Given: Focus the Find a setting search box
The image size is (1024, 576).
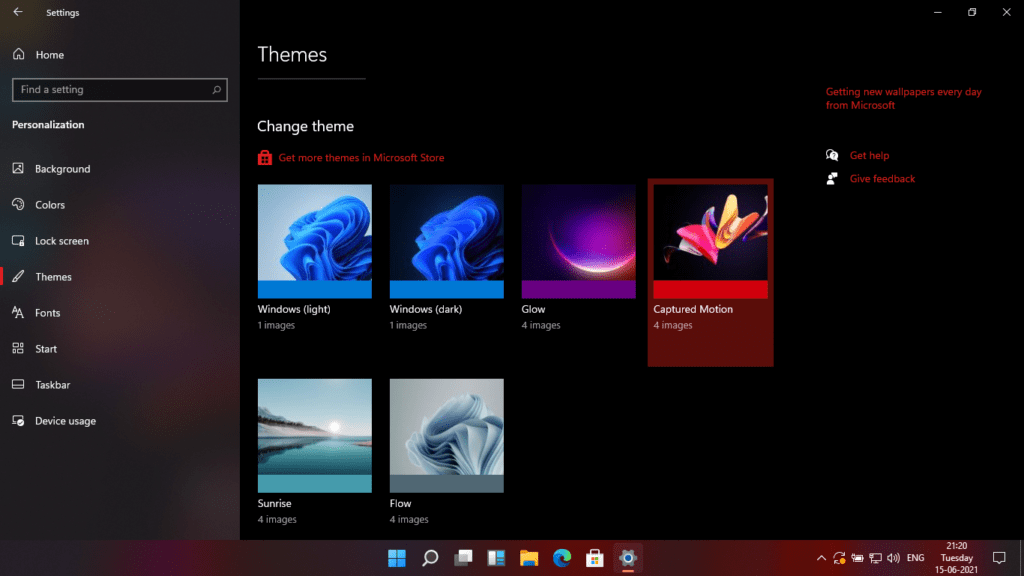Looking at the screenshot, I should point(120,89).
